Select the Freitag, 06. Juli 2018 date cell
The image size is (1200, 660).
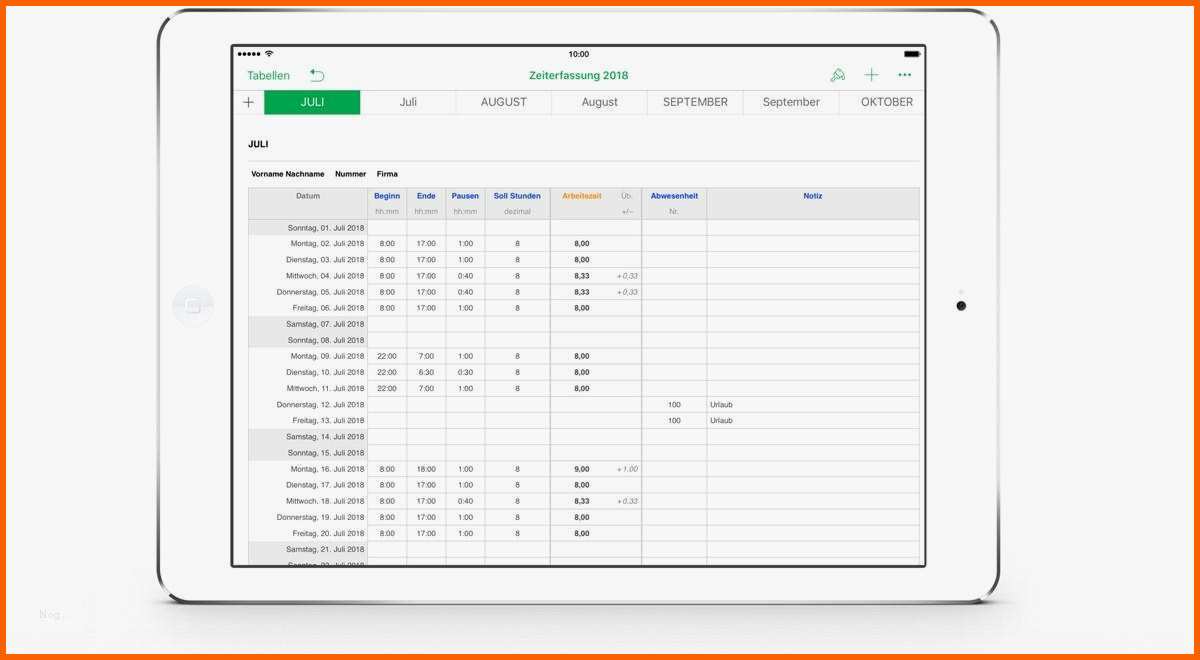(308, 308)
